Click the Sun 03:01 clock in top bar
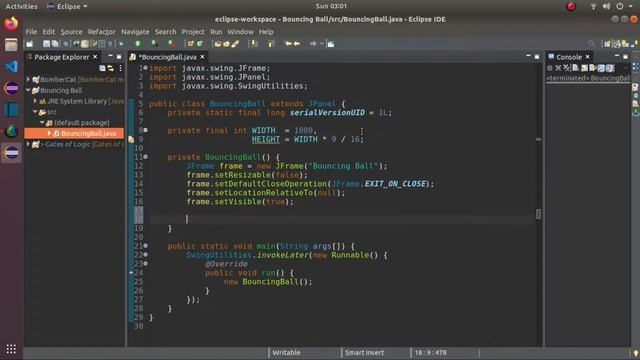This screenshot has height=360, width=640. pyautogui.click(x=331, y=6)
